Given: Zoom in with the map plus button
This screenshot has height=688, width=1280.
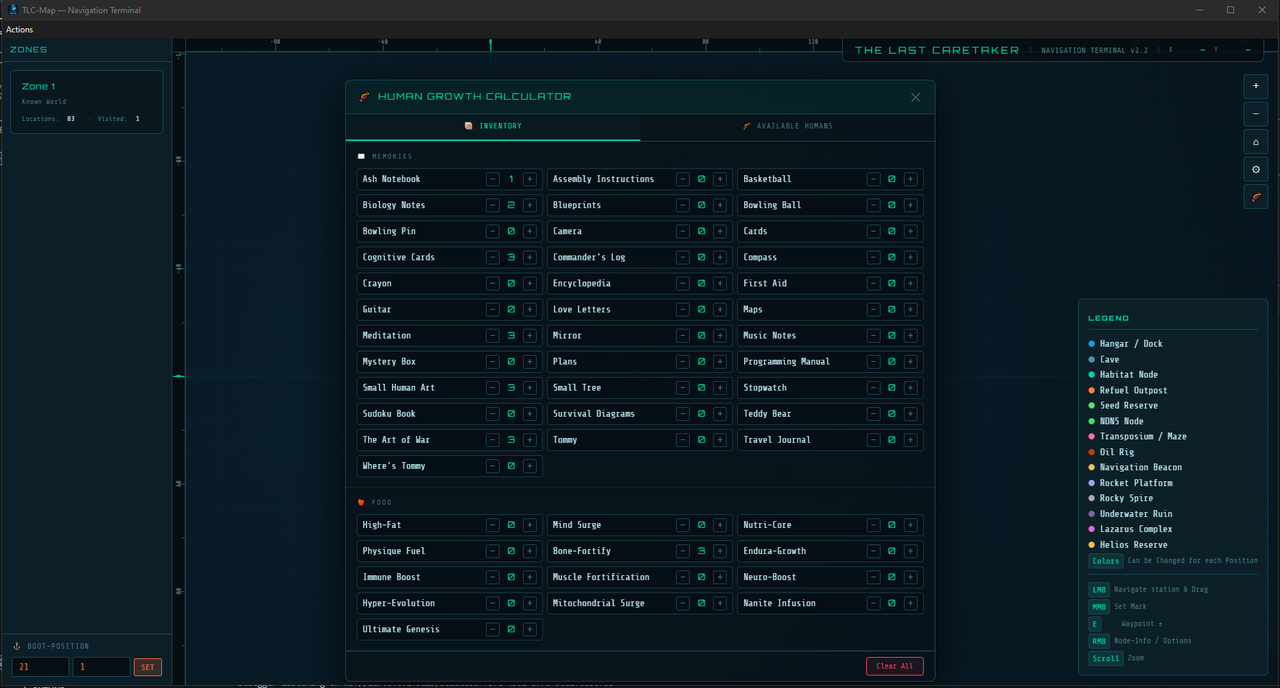Looking at the screenshot, I should [1256, 86].
